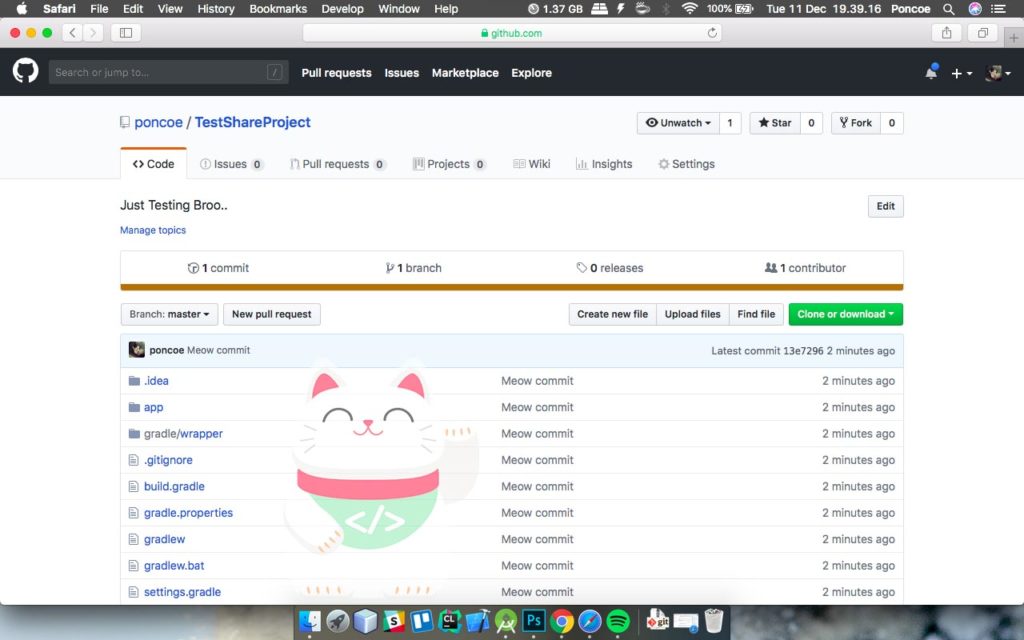Click Safari's share icon

[x=946, y=33]
